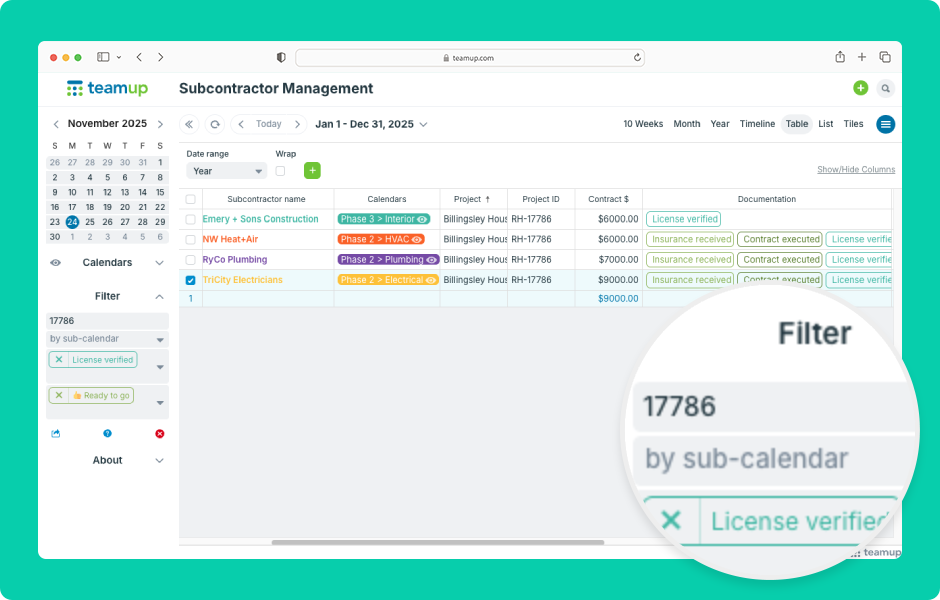Click the 17786 filter input field
The width and height of the screenshot is (940, 600).
click(107, 320)
